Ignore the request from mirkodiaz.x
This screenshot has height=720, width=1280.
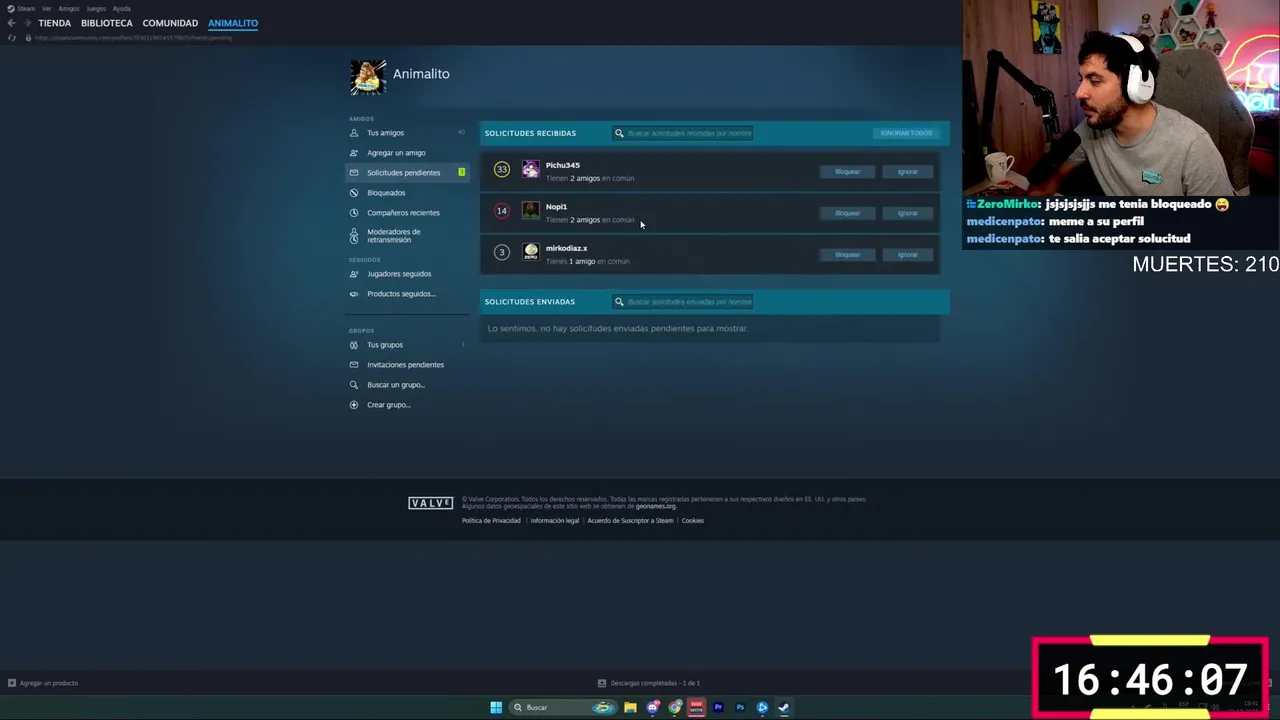(907, 255)
